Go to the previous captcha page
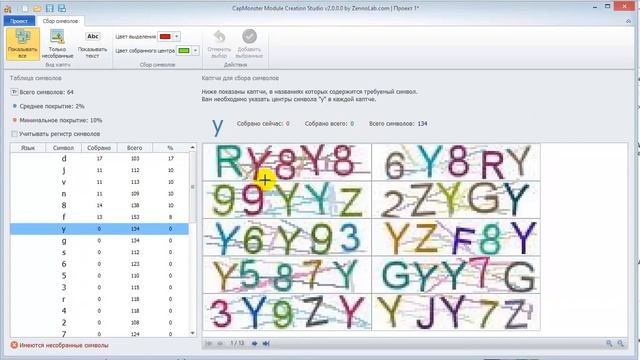This screenshot has height=360, width=640. click(x=220, y=344)
